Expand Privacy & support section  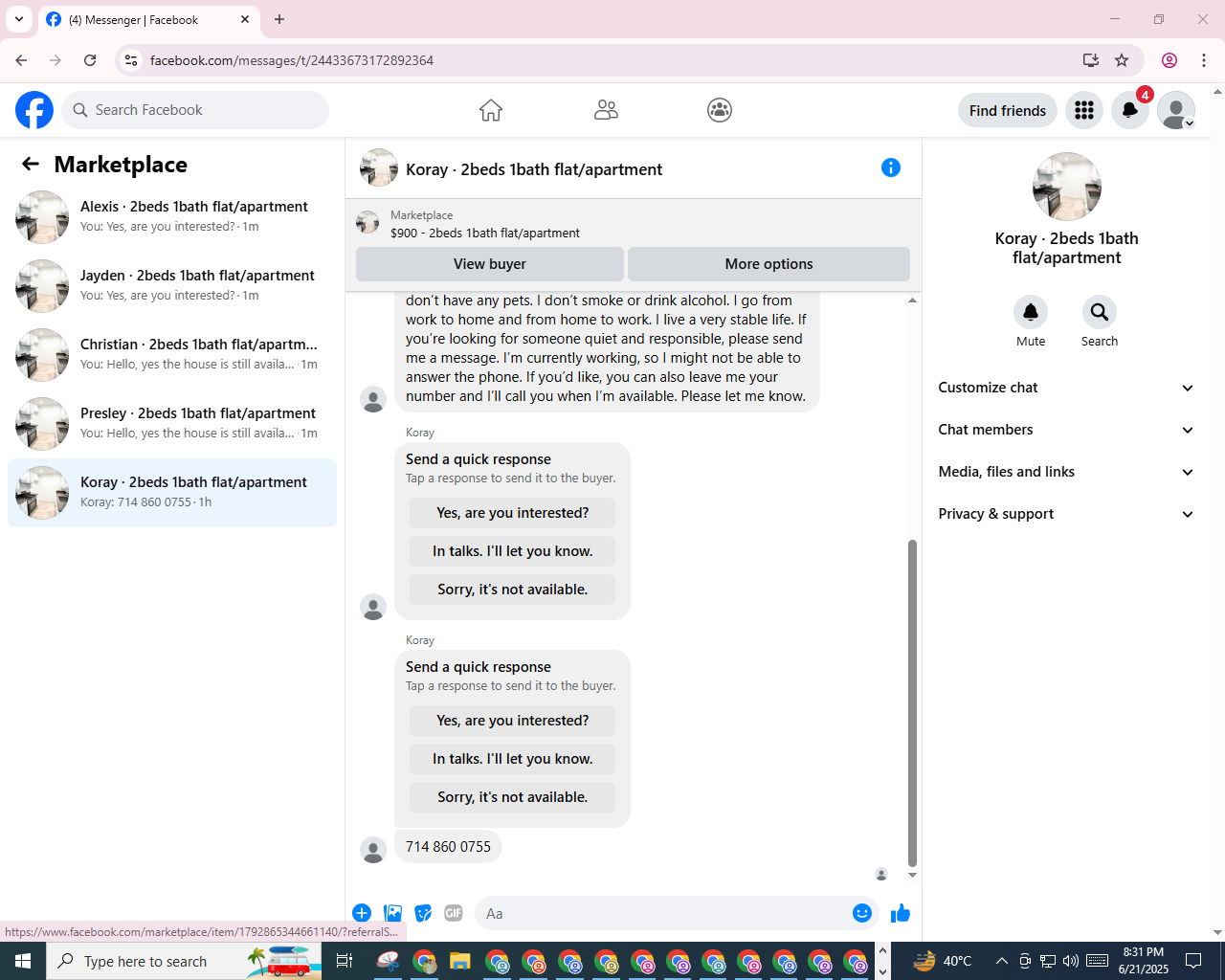click(x=1066, y=514)
